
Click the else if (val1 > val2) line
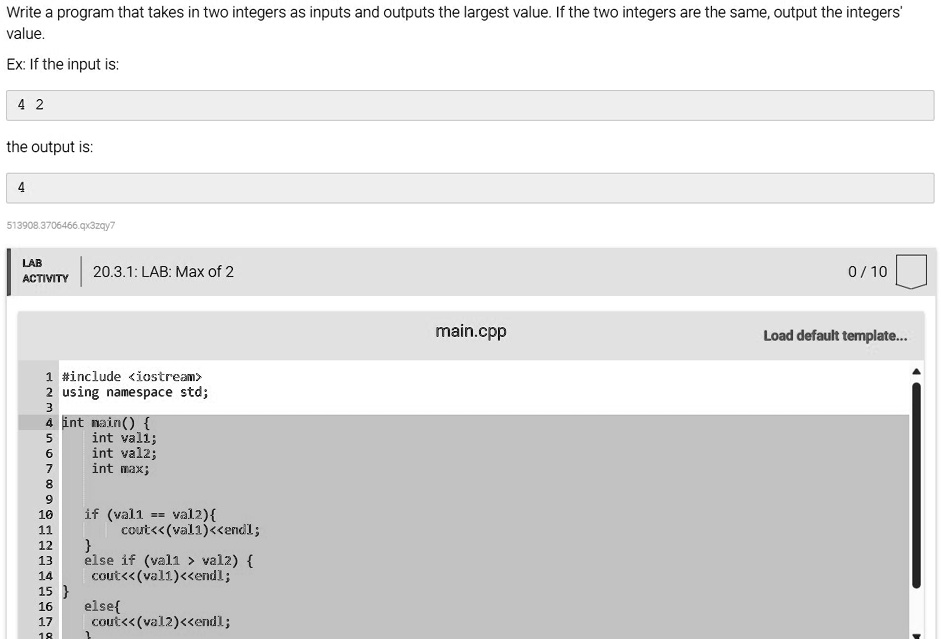pos(169,560)
